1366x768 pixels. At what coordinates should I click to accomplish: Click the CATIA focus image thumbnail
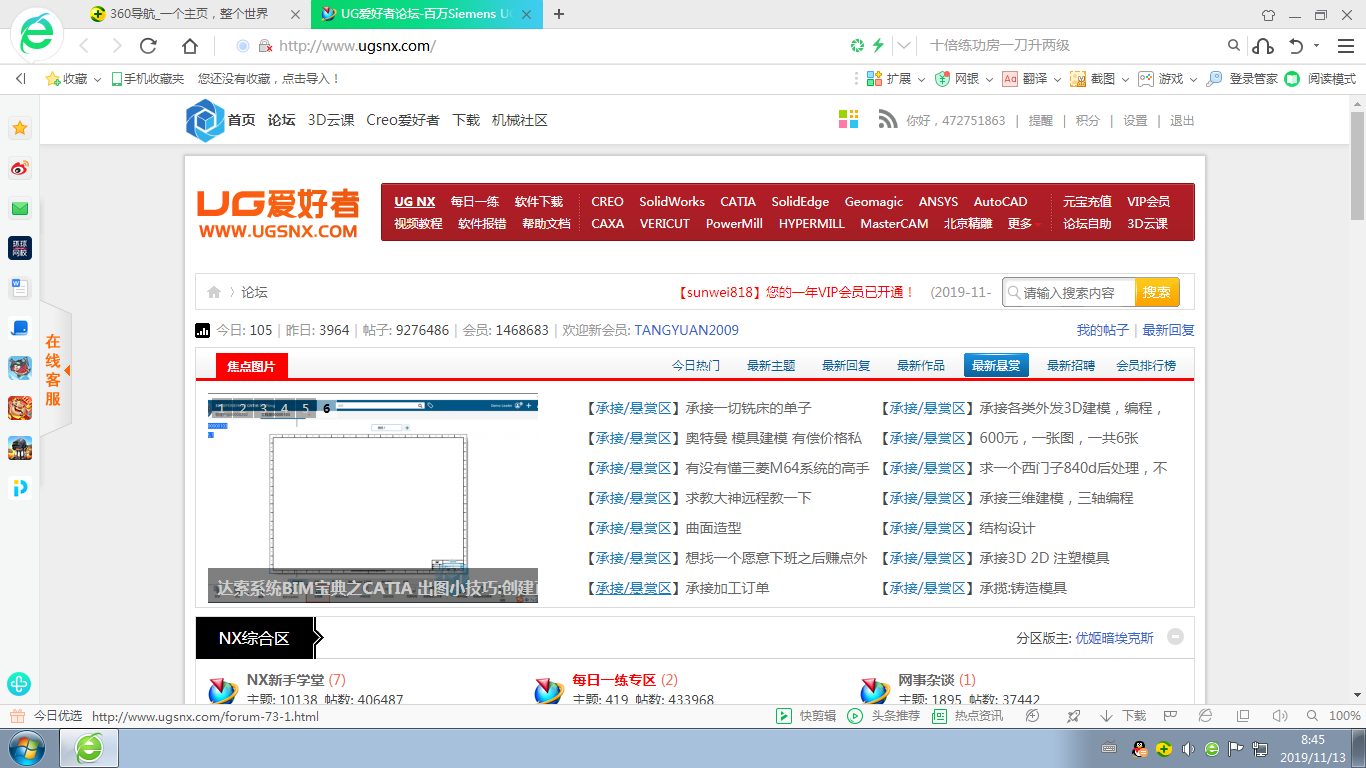(373, 498)
